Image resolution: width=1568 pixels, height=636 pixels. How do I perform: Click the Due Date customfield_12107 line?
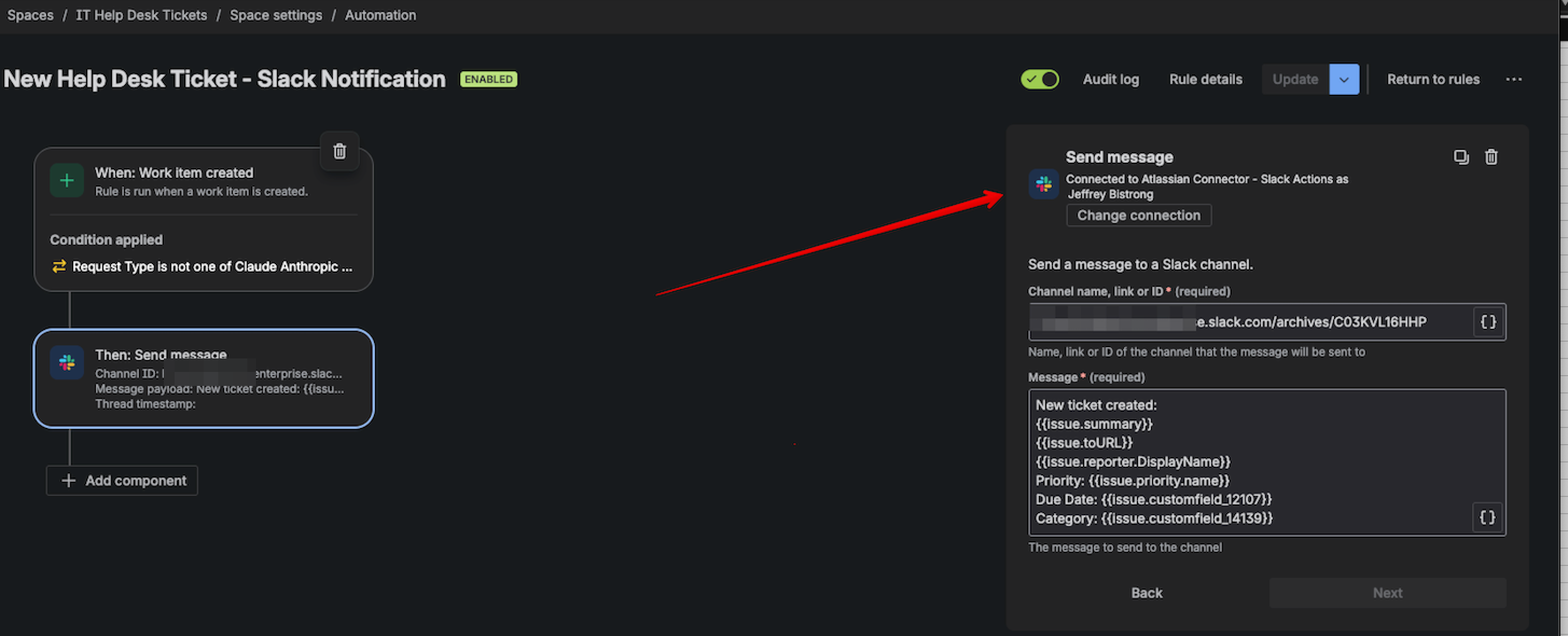(x=1154, y=499)
